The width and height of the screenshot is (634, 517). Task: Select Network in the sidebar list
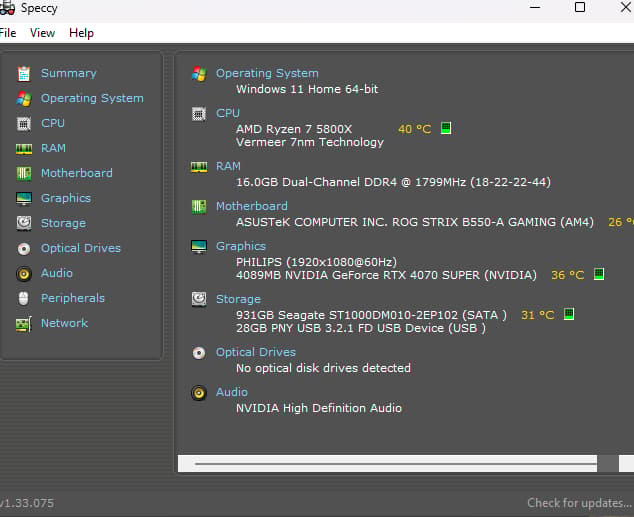click(64, 323)
